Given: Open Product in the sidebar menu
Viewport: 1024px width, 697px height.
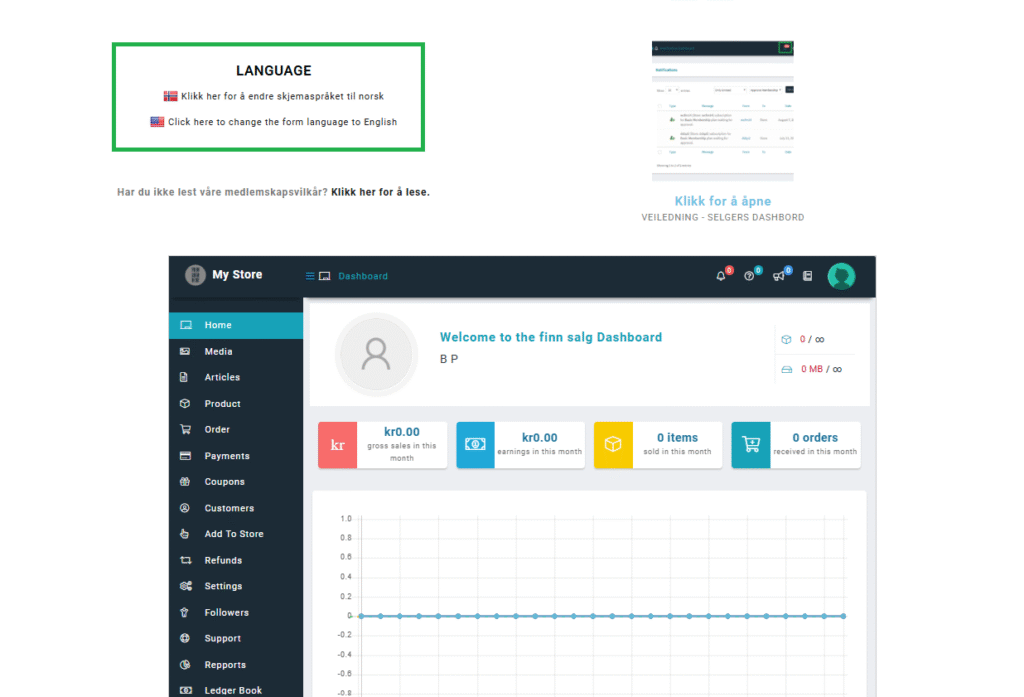Looking at the screenshot, I should (x=222, y=404).
